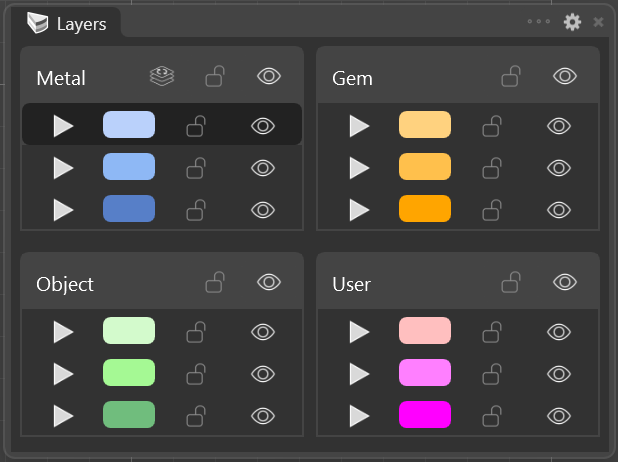Change the medium orange Gem layer color
618x462 pixels.
[x=425, y=166]
